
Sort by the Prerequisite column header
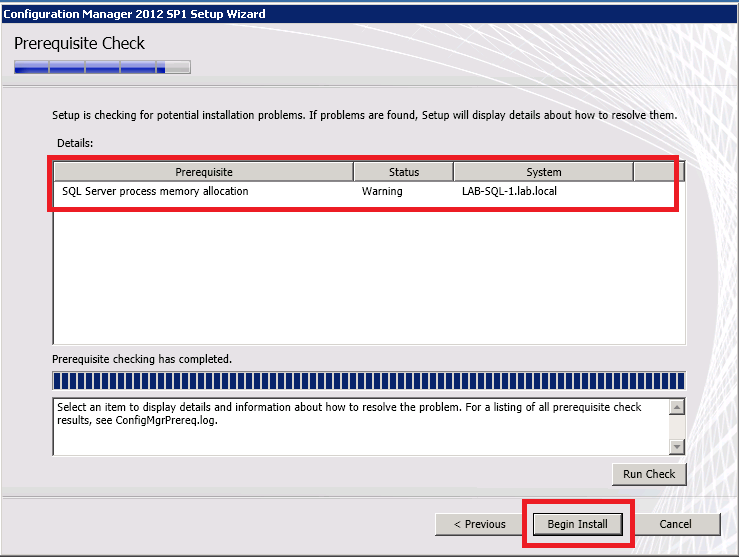[204, 172]
